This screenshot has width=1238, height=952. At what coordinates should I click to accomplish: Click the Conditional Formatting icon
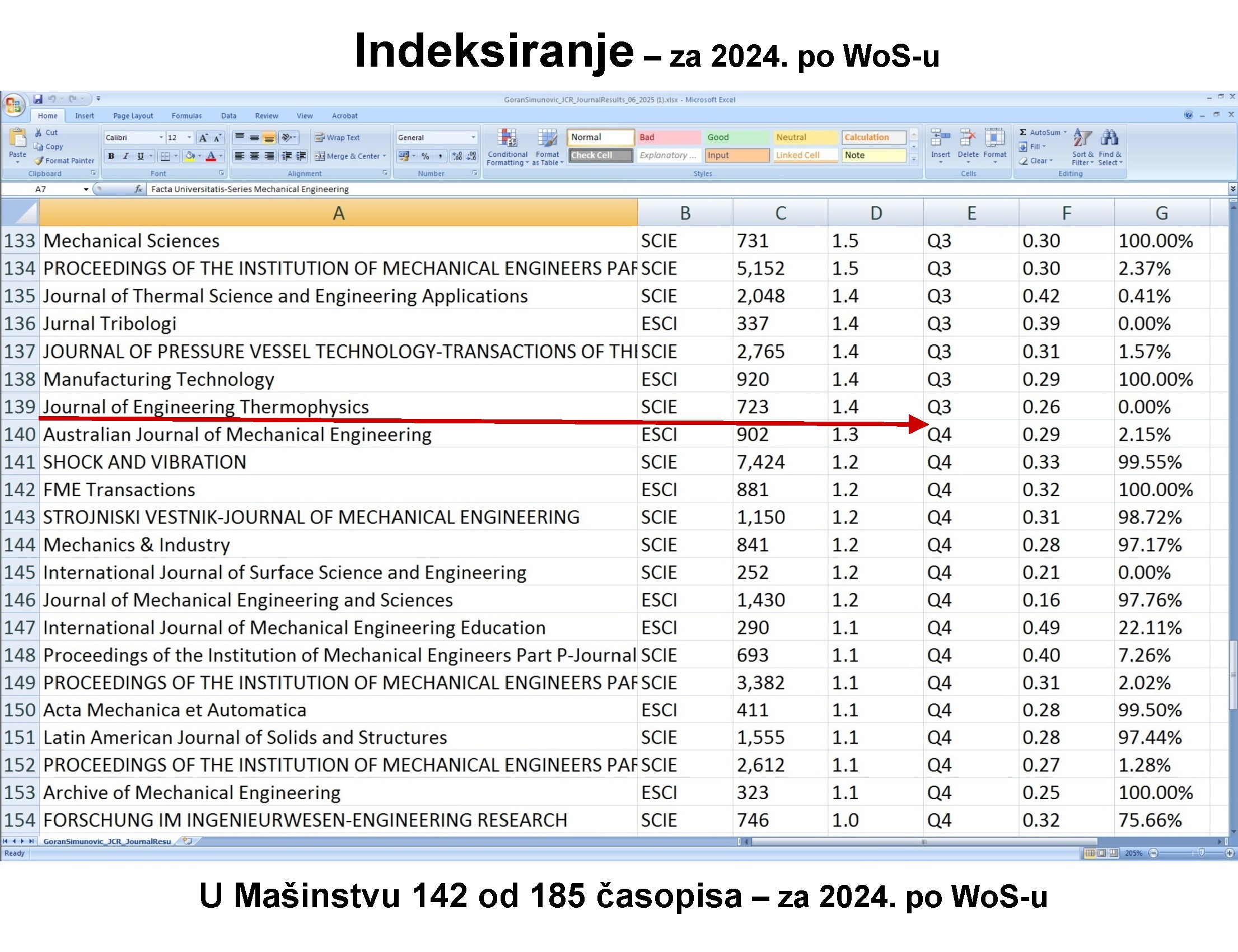click(x=507, y=138)
